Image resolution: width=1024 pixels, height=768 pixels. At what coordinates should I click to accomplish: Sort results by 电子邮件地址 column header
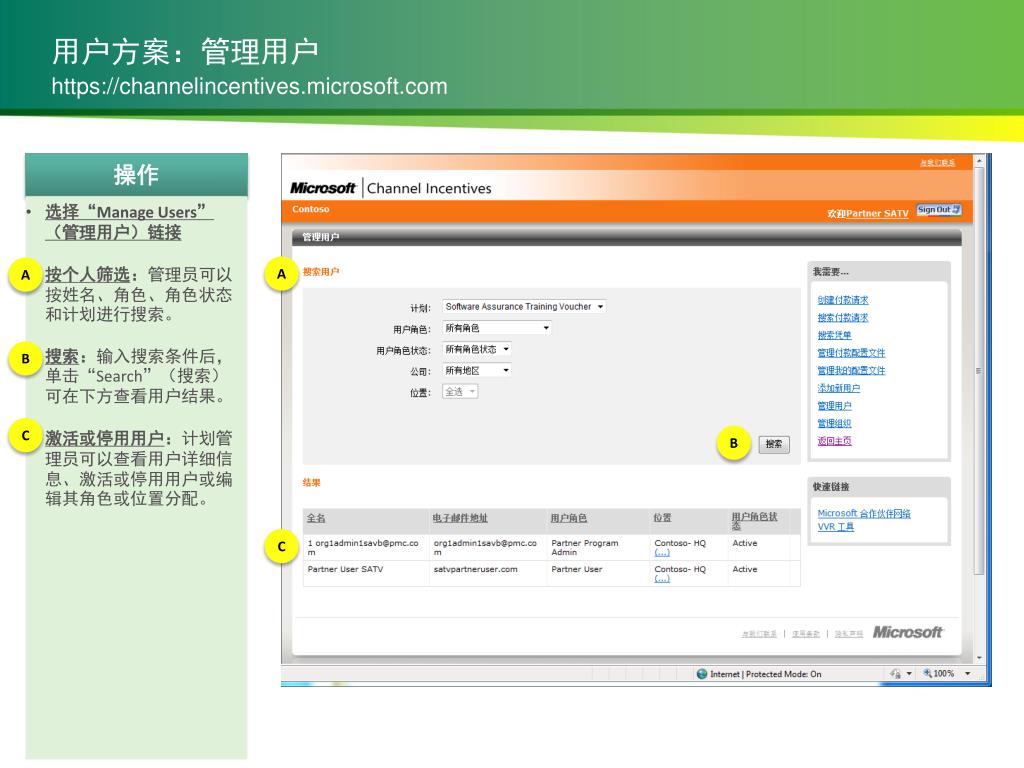(460, 518)
